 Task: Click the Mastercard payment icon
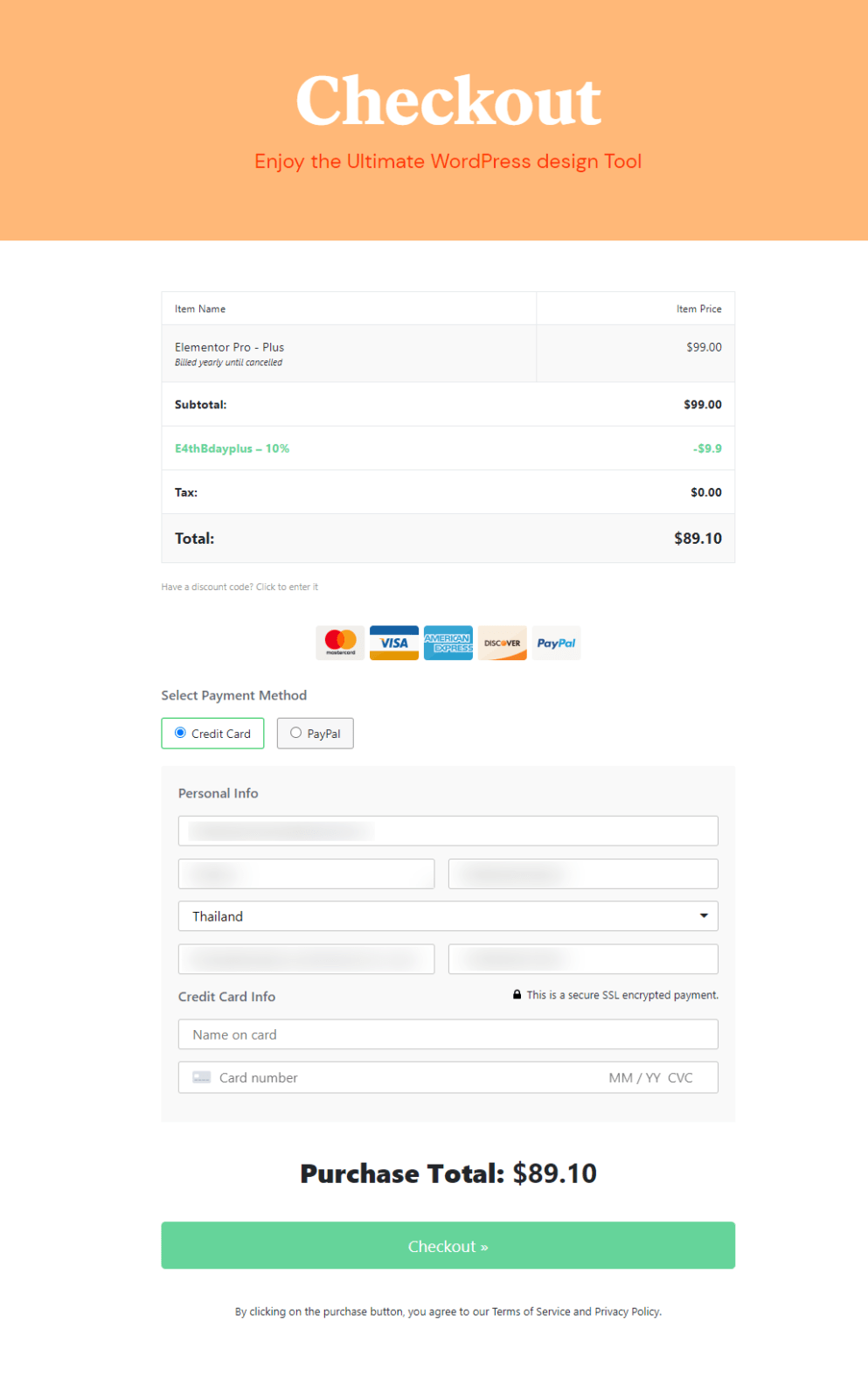[340, 643]
